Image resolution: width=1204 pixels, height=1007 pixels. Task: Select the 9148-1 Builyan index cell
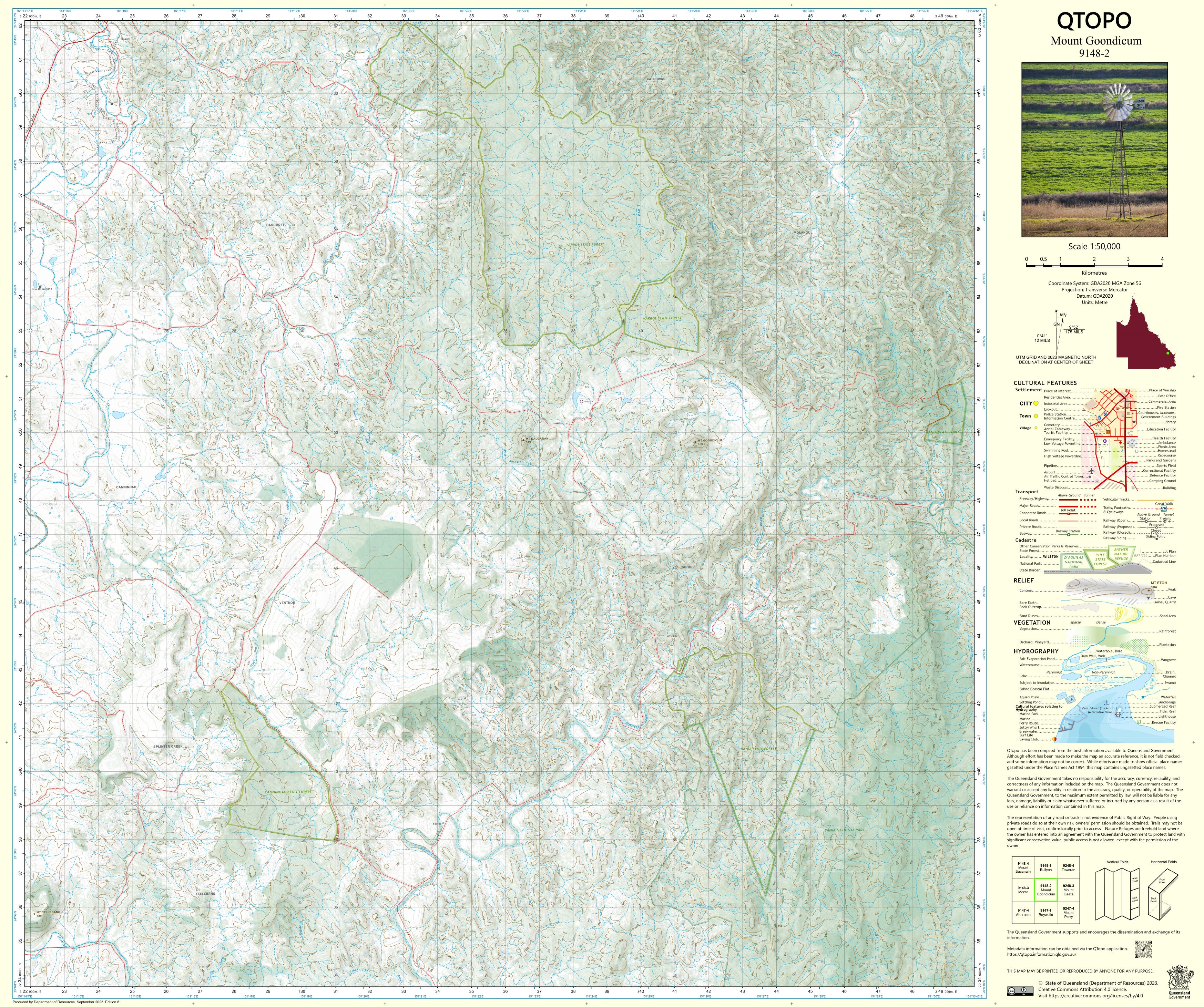[x=1046, y=868]
